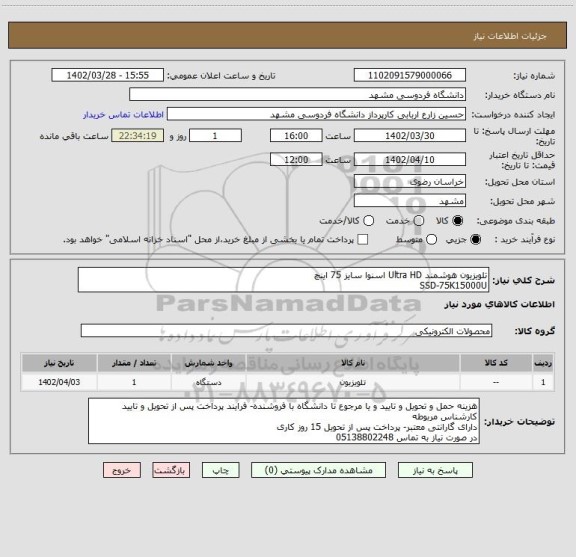
Task: Click the general description box with SSD-75K15000U
Action: point(284,280)
